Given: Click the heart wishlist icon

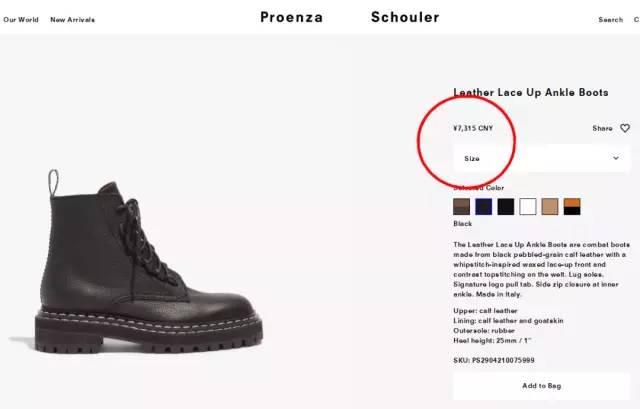Looking at the screenshot, I should pyautogui.click(x=625, y=128).
